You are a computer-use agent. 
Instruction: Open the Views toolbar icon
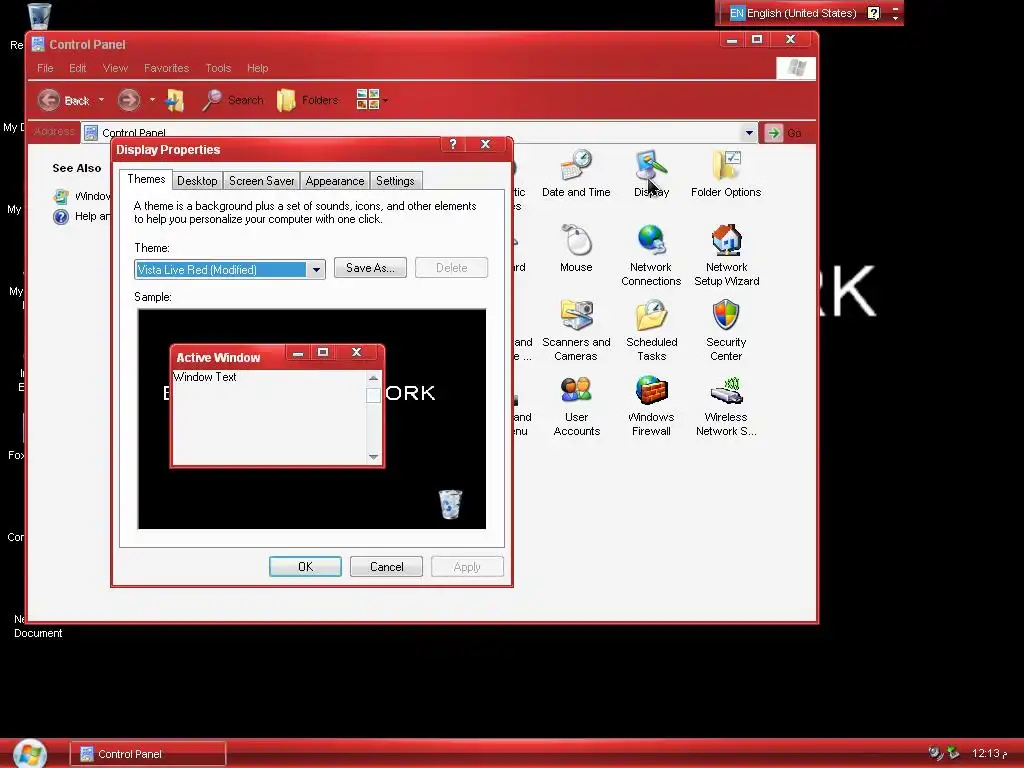point(368,100)
